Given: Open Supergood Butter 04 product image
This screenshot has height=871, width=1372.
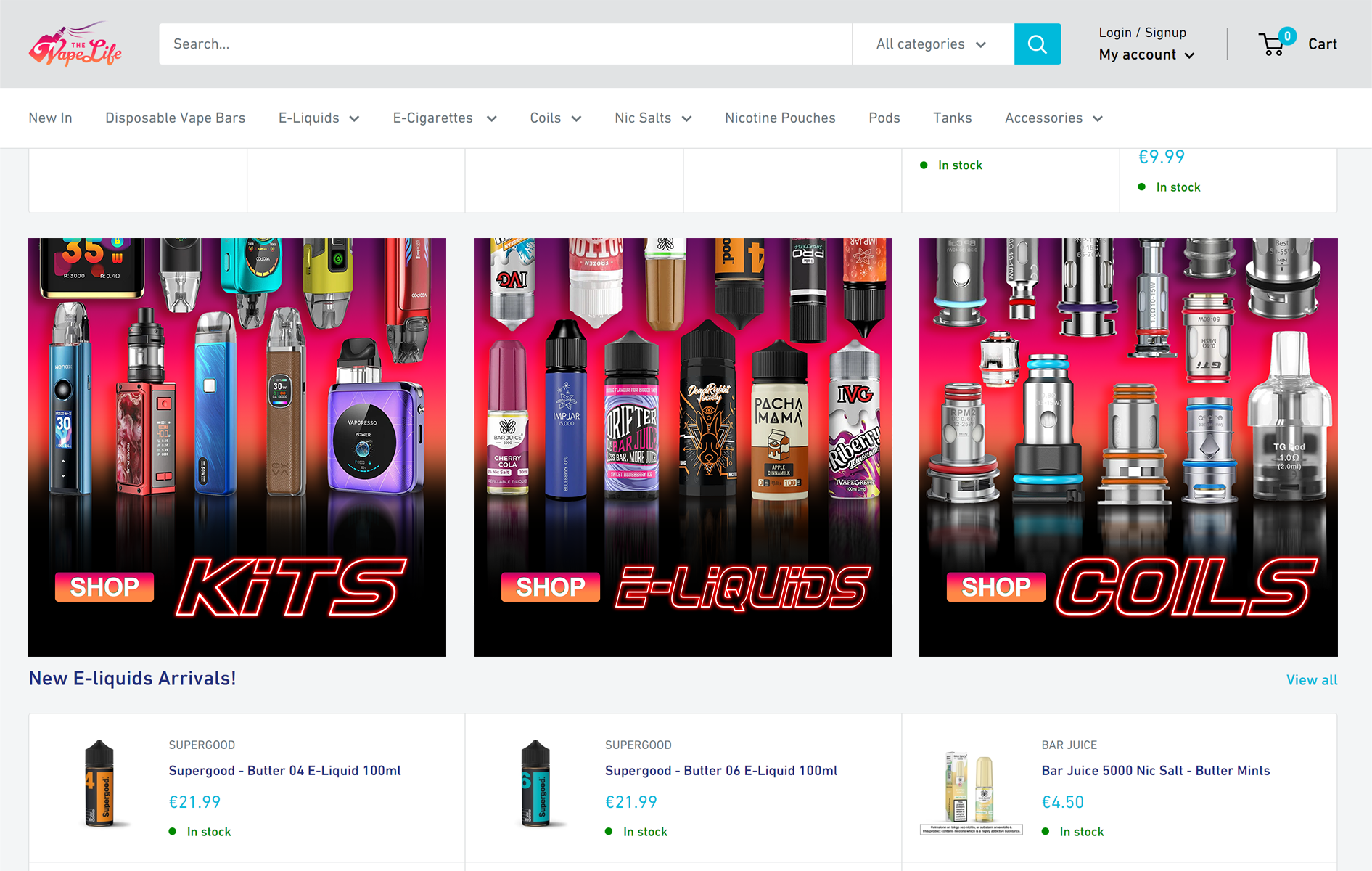Looking at the screenshot, I should coord(99,784).
